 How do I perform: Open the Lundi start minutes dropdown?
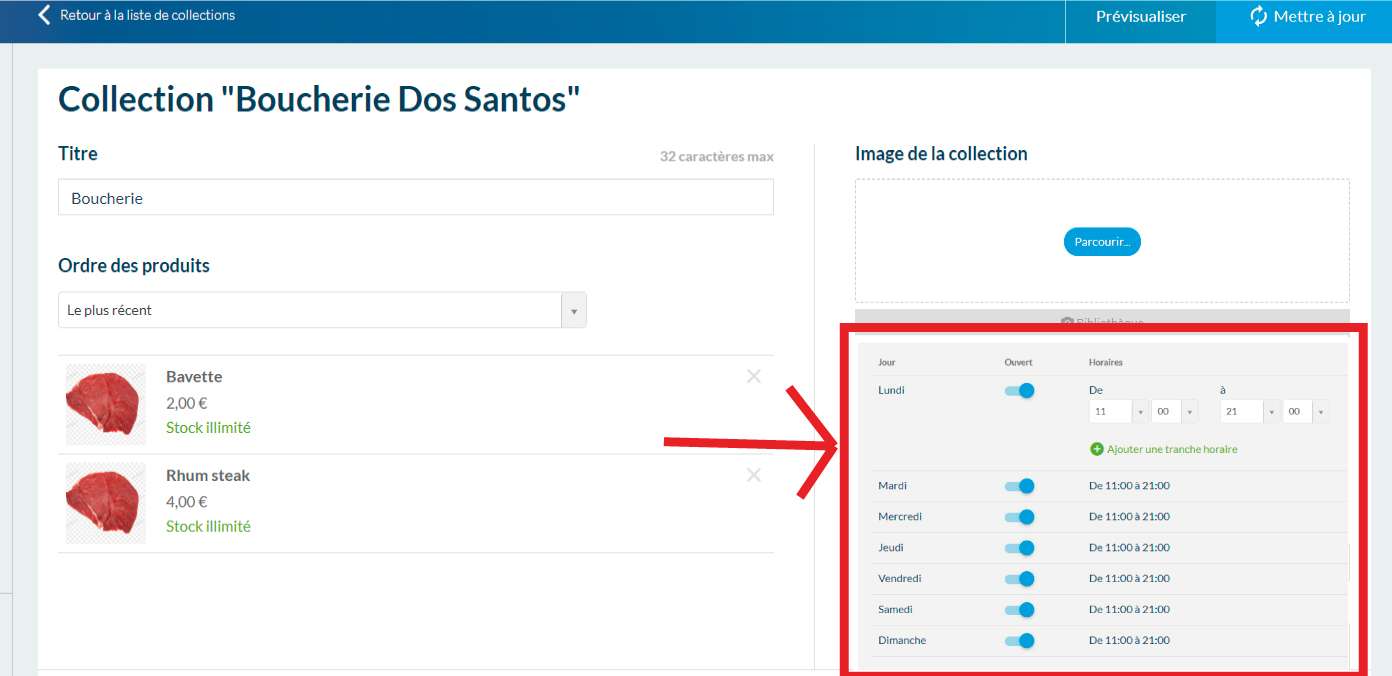coord(1174,411)
